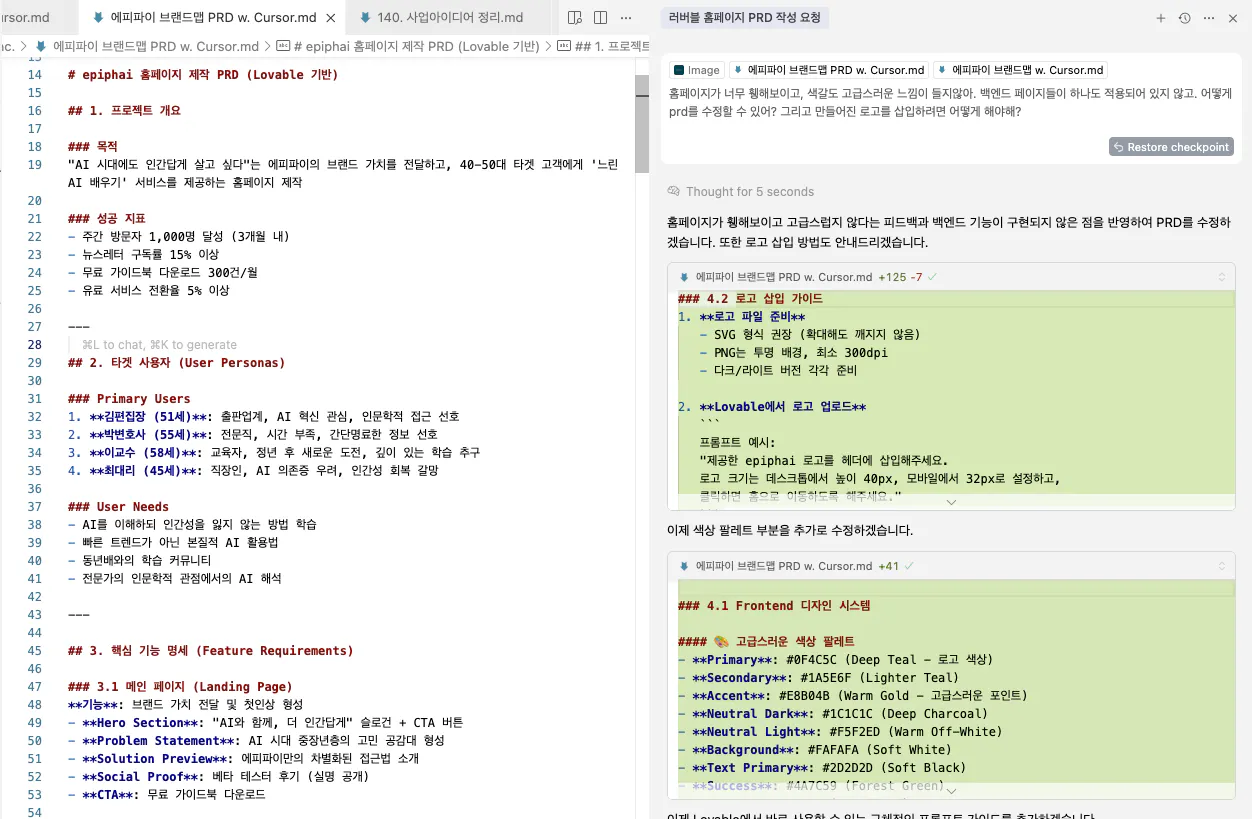The width and height of the screenshot is (1252, 819).
Task: Open preview to the side icon
Action: [x=575, y=18]
